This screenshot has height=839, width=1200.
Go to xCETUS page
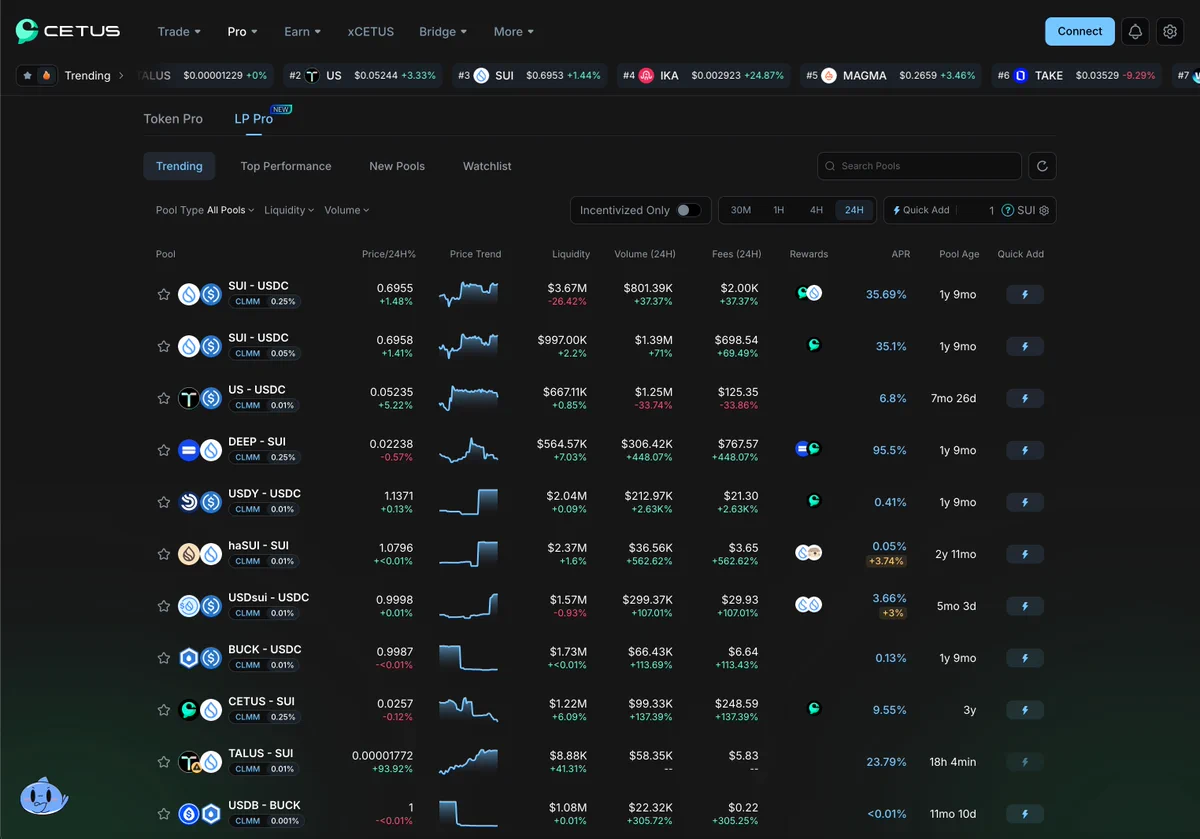[x=371, y=31]
